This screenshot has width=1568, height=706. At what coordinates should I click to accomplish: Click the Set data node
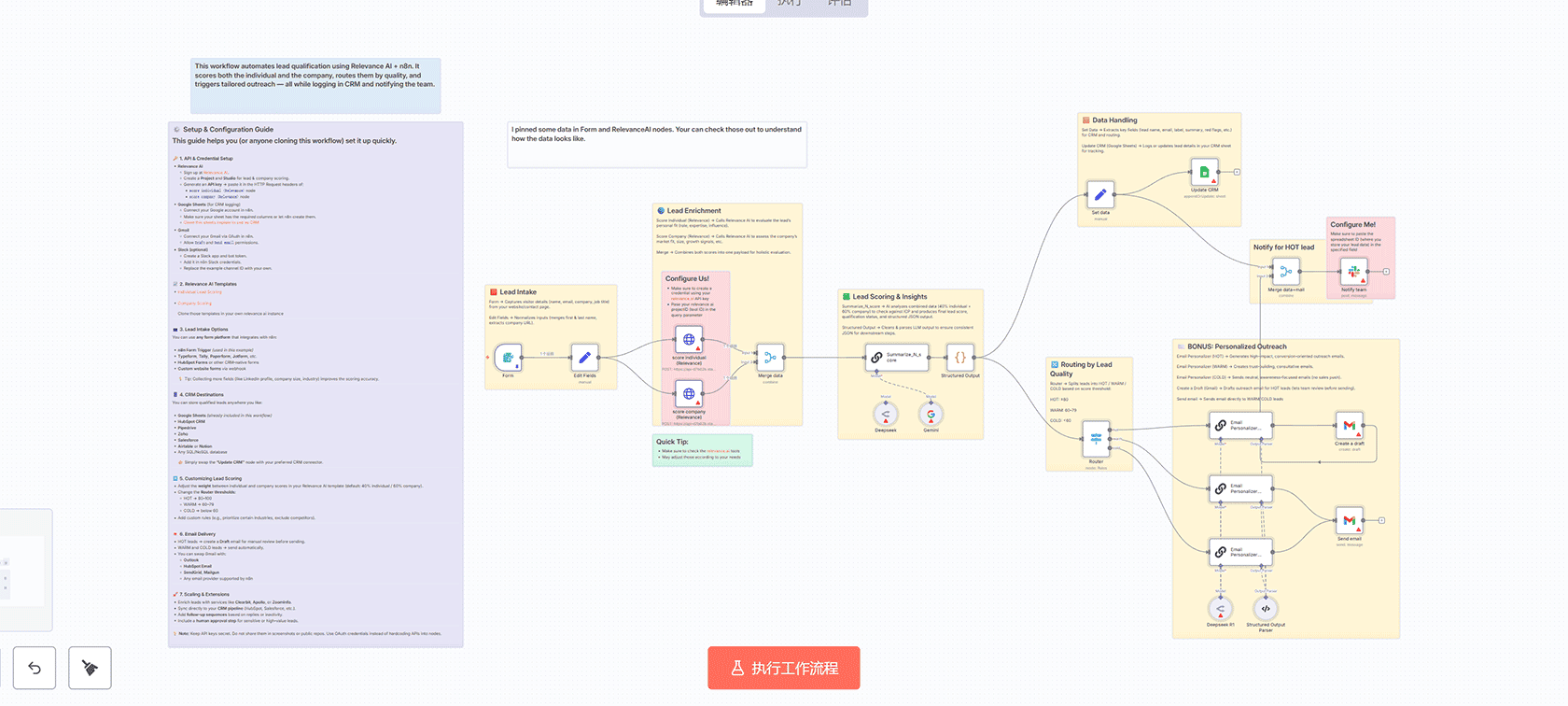tap(1100, 195)
